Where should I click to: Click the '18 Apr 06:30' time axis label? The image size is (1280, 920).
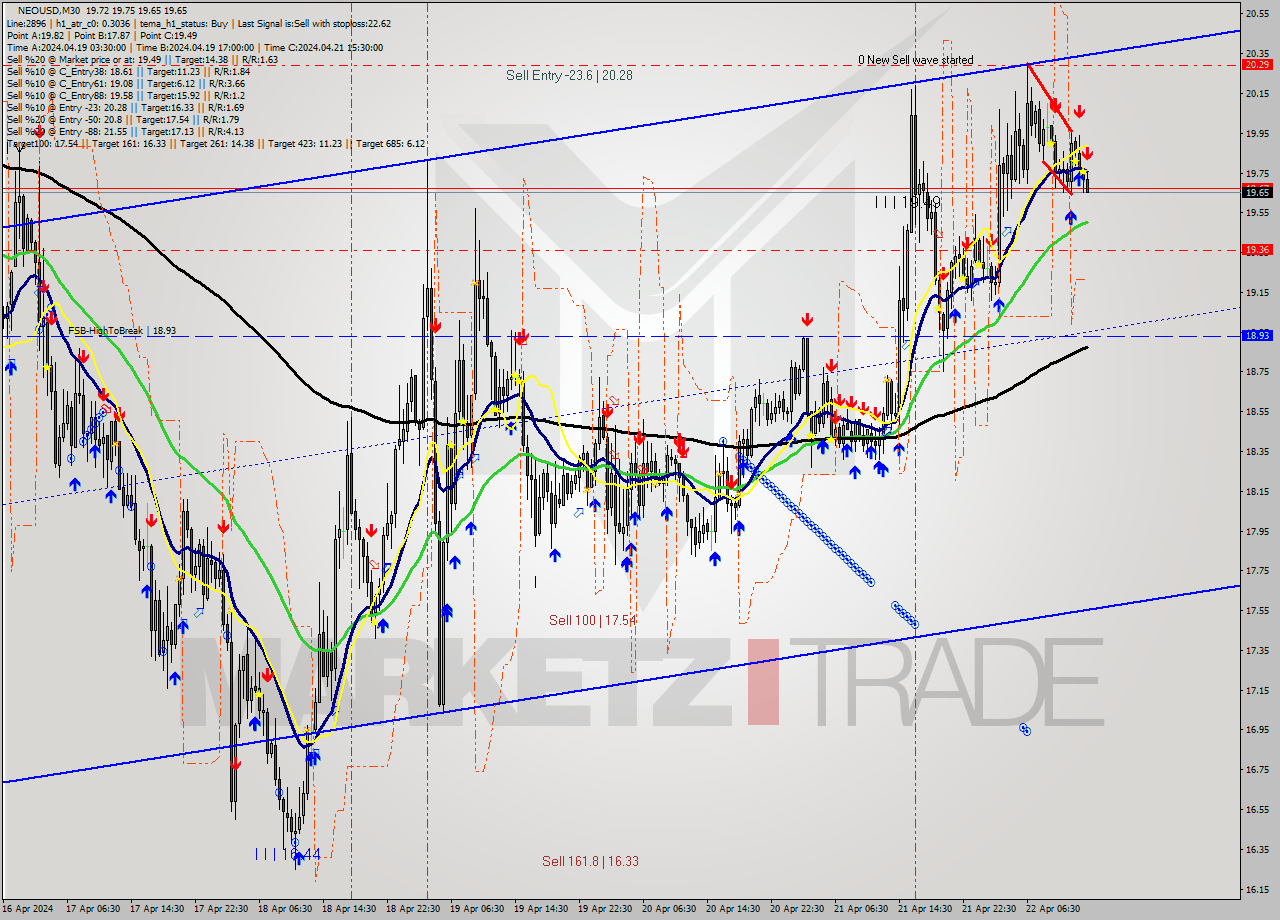pos(284,909)
